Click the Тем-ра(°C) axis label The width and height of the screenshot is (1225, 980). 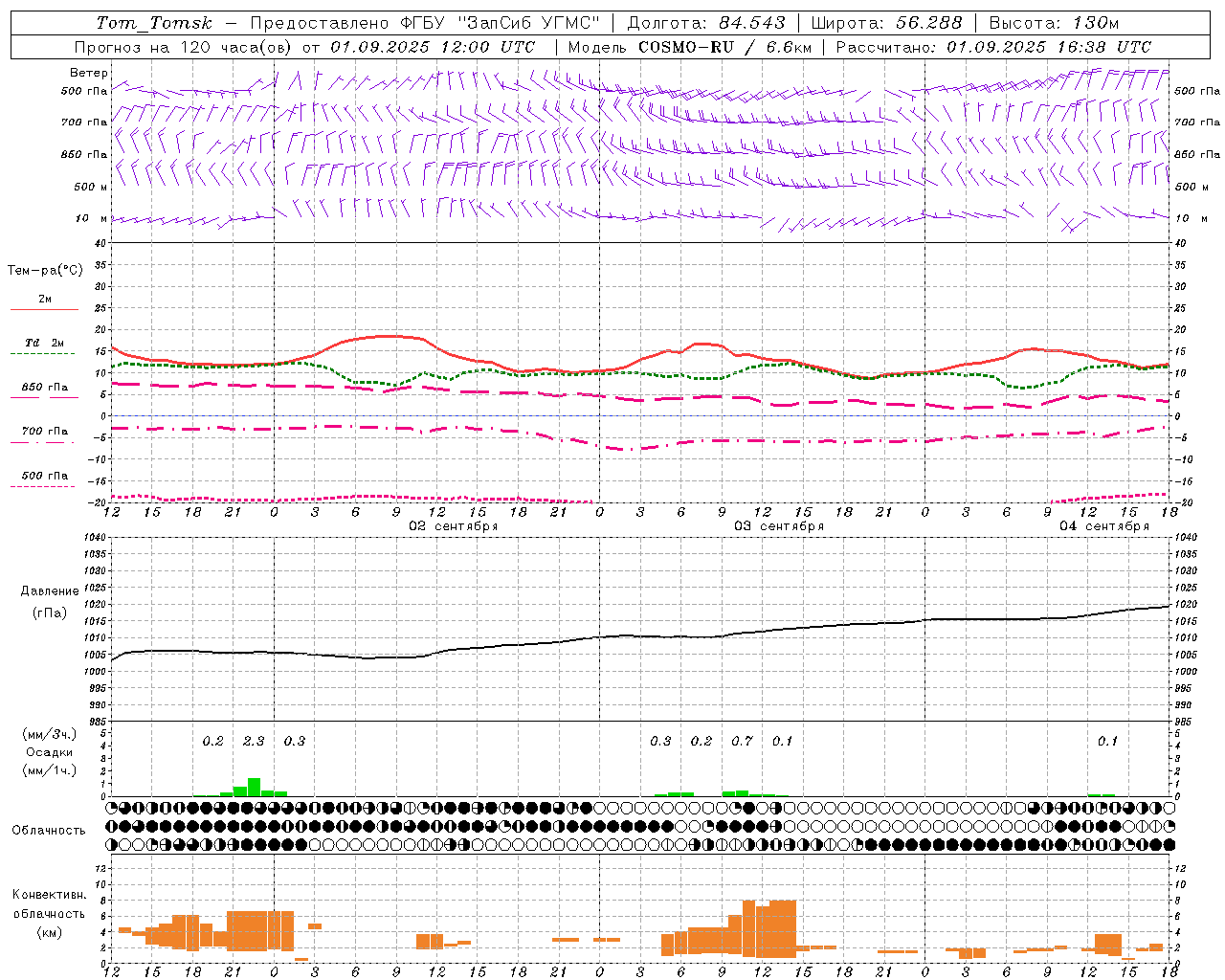point(45,271)
